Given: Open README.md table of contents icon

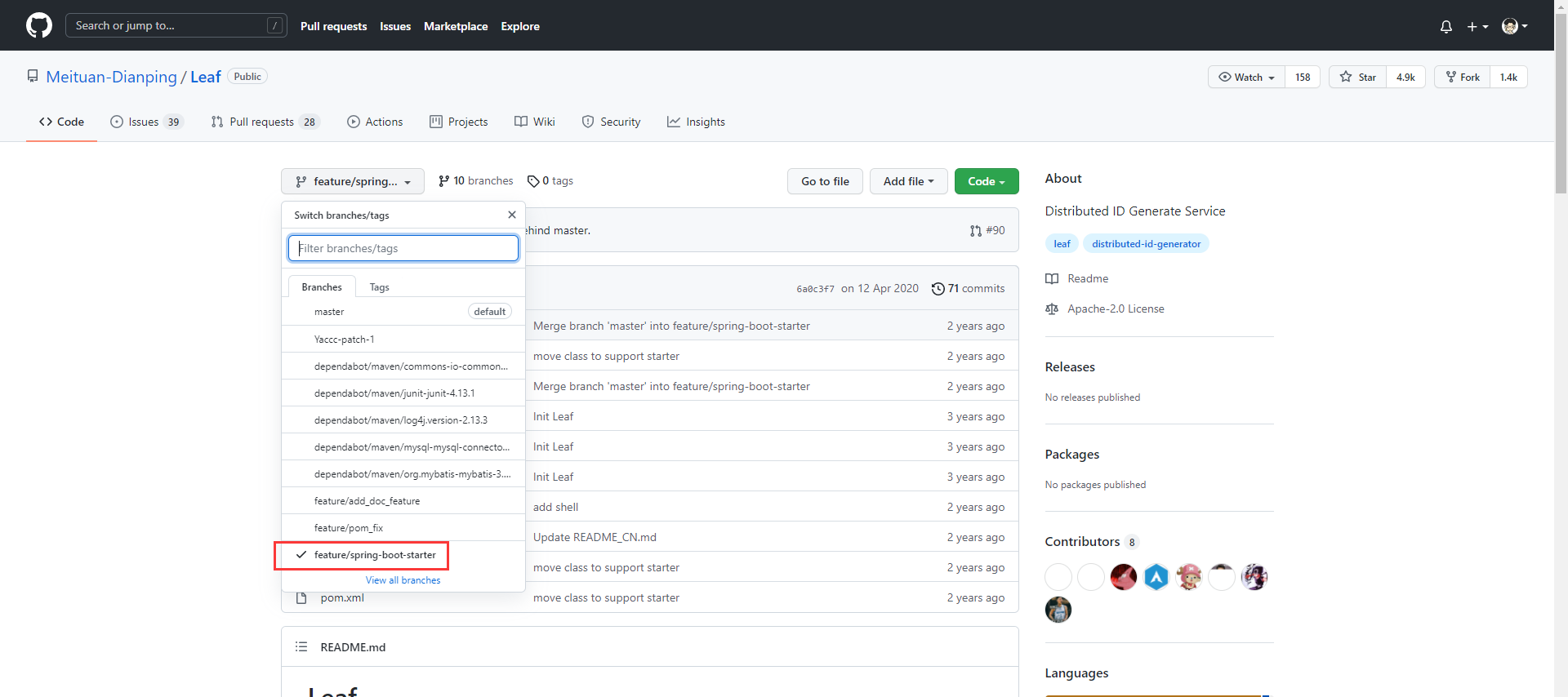Looking at the screenshot, I should (301, 646).
